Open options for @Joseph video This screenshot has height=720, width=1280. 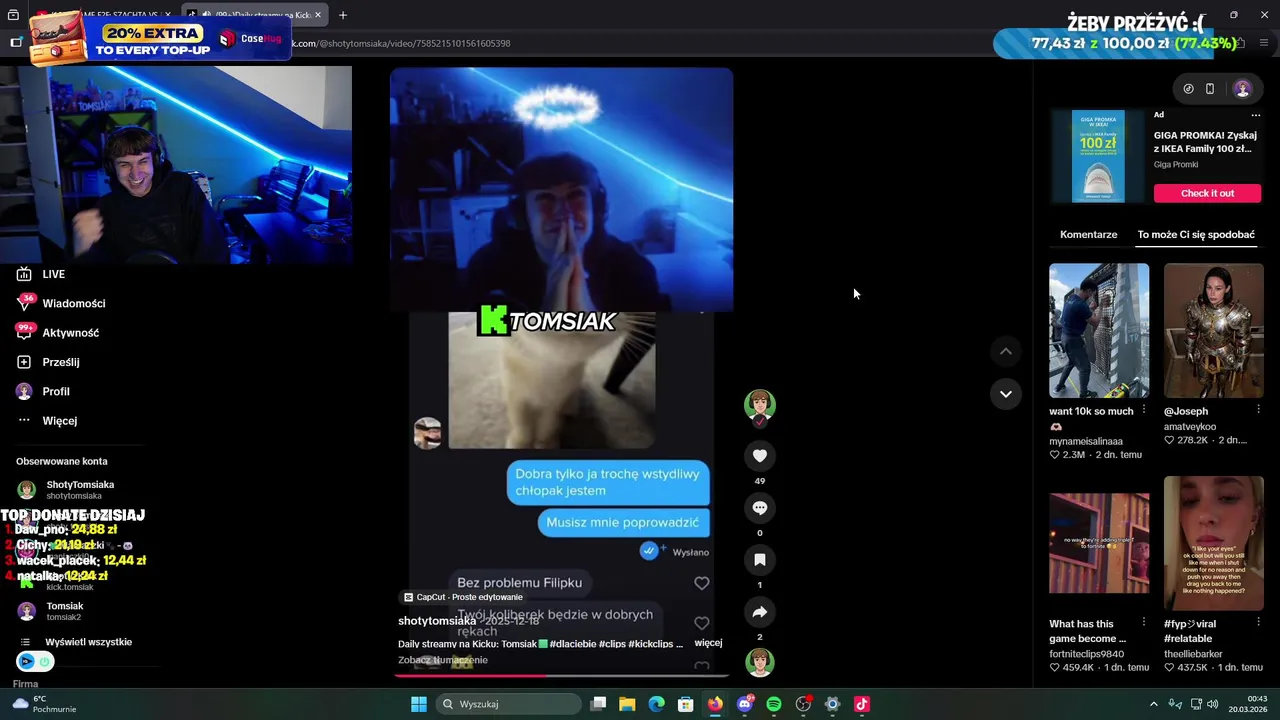coord(1258,411)
